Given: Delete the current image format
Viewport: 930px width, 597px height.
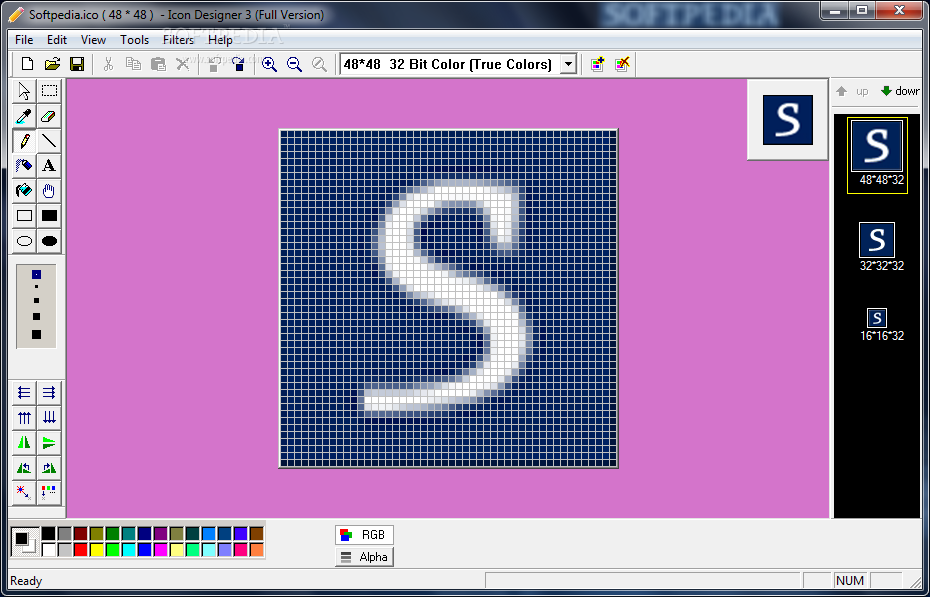Looking at the screenshot, I should coord(622,64).
